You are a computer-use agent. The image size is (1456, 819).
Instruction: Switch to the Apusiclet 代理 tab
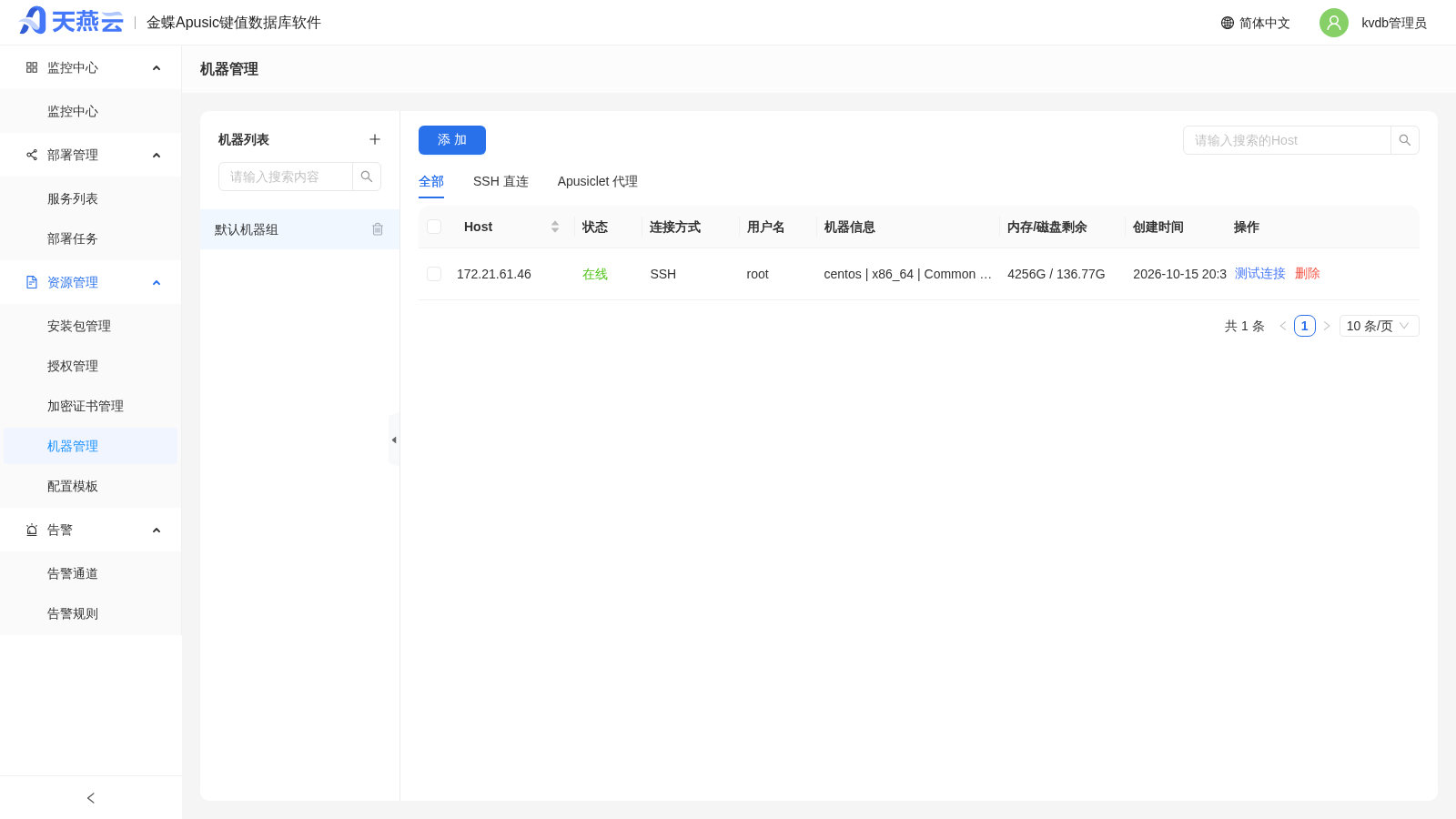(598, 181)
